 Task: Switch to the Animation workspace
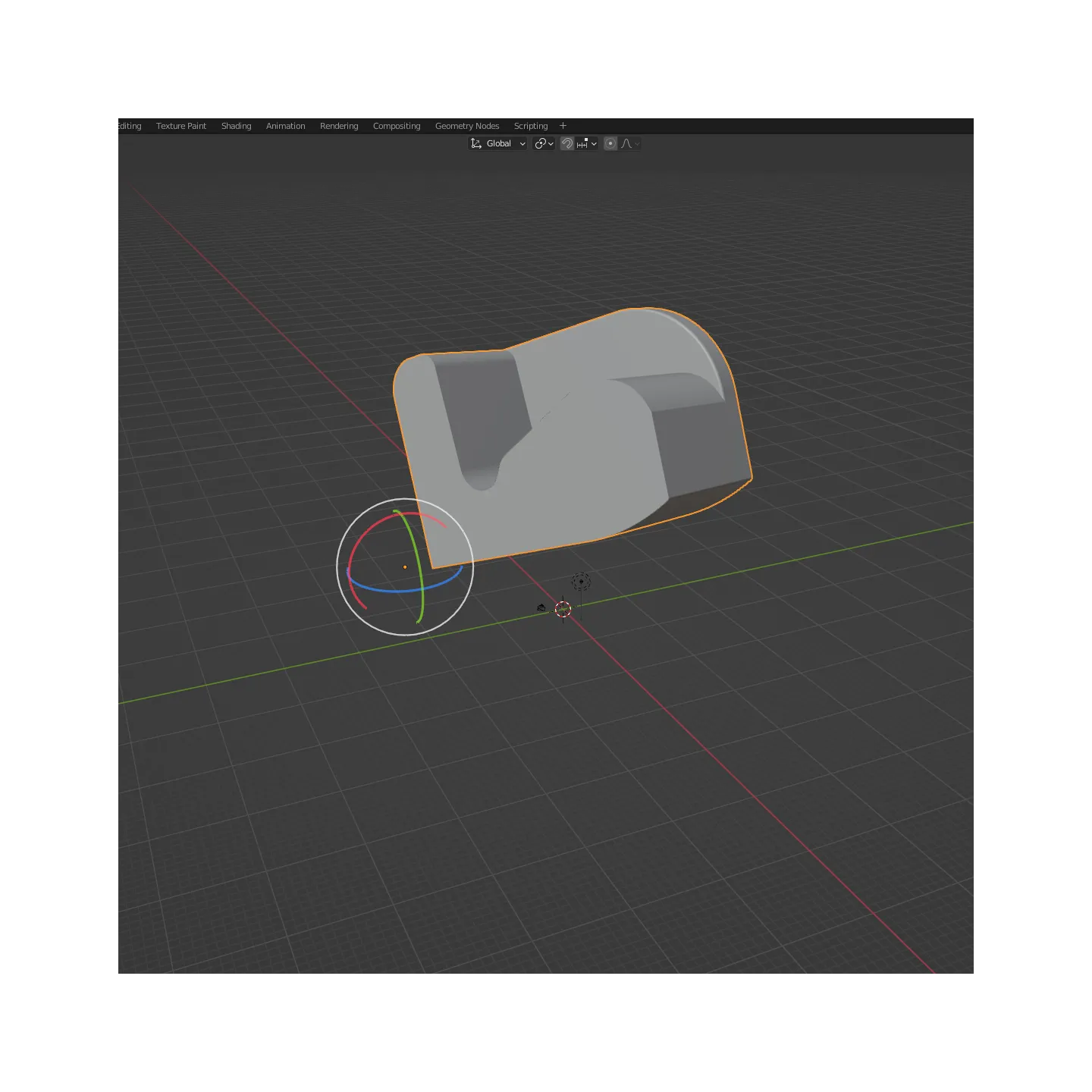(x=286, y=126)
